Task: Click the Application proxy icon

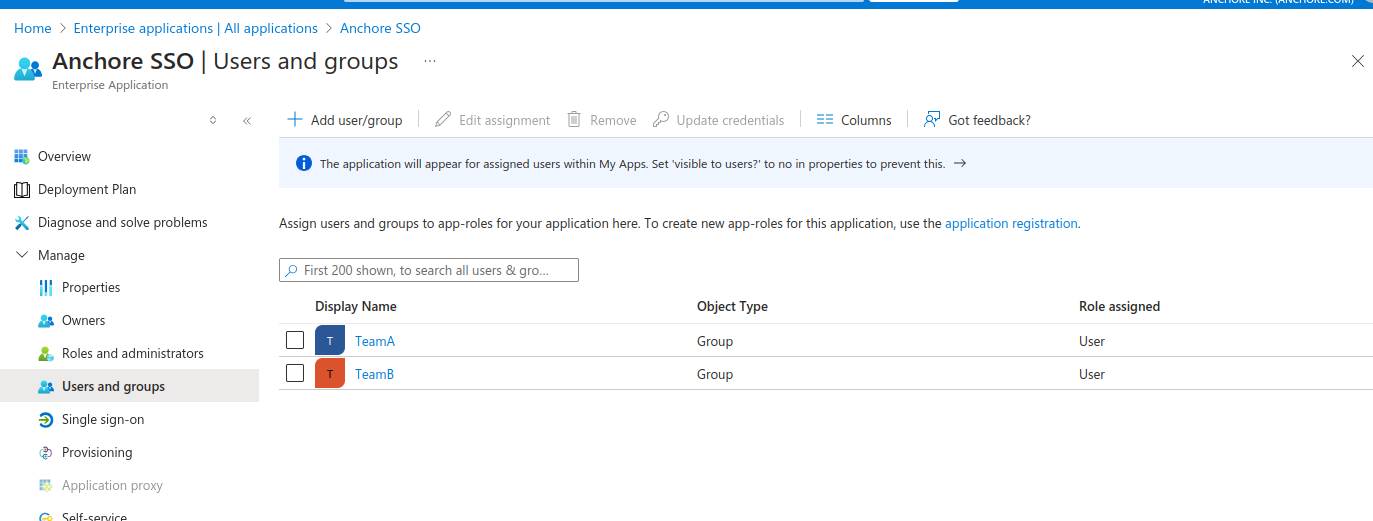Action: 46,485
